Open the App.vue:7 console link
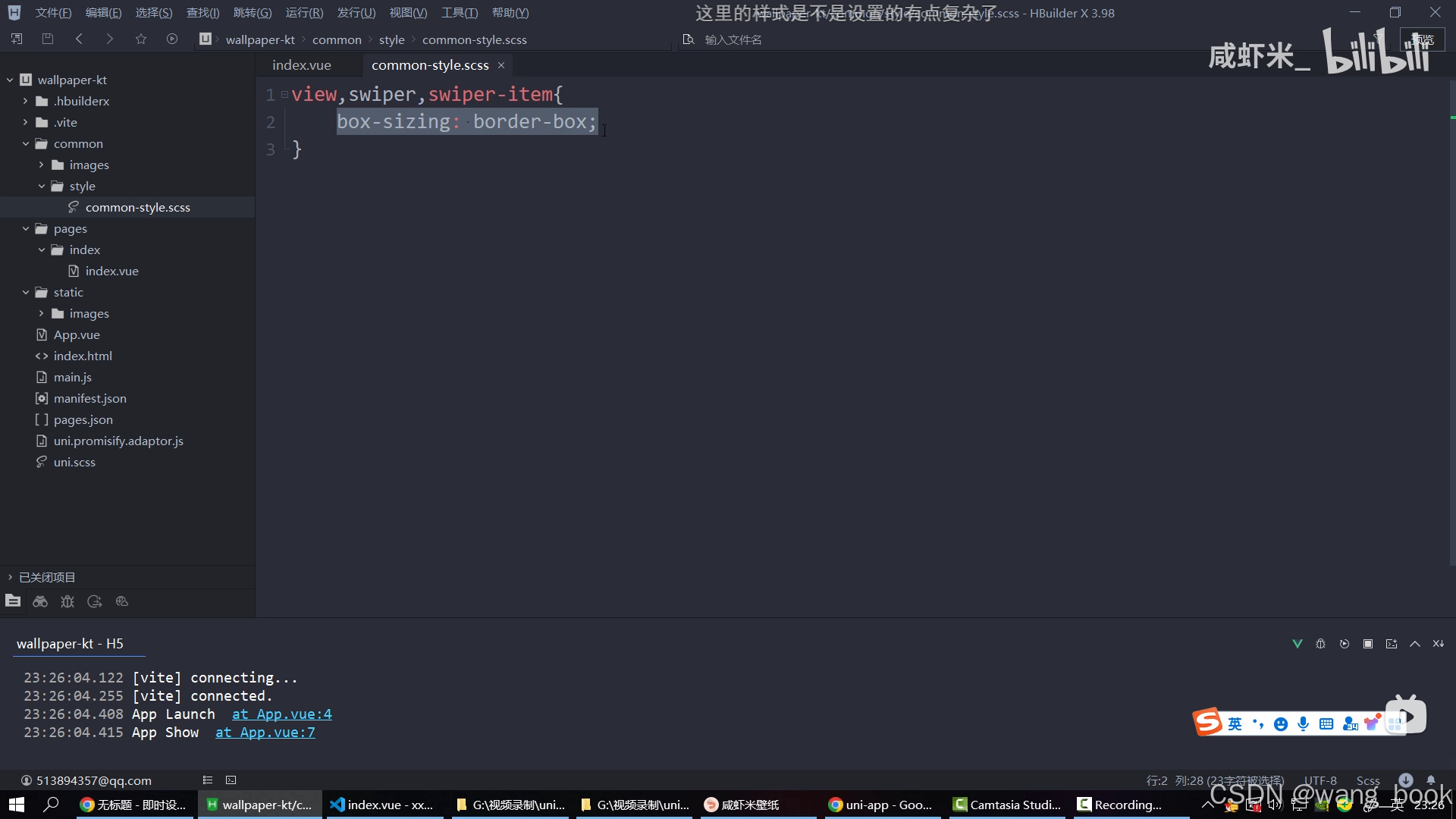Screen dimensions: 1456x819 pyautogui.click(x=265, y=733)
